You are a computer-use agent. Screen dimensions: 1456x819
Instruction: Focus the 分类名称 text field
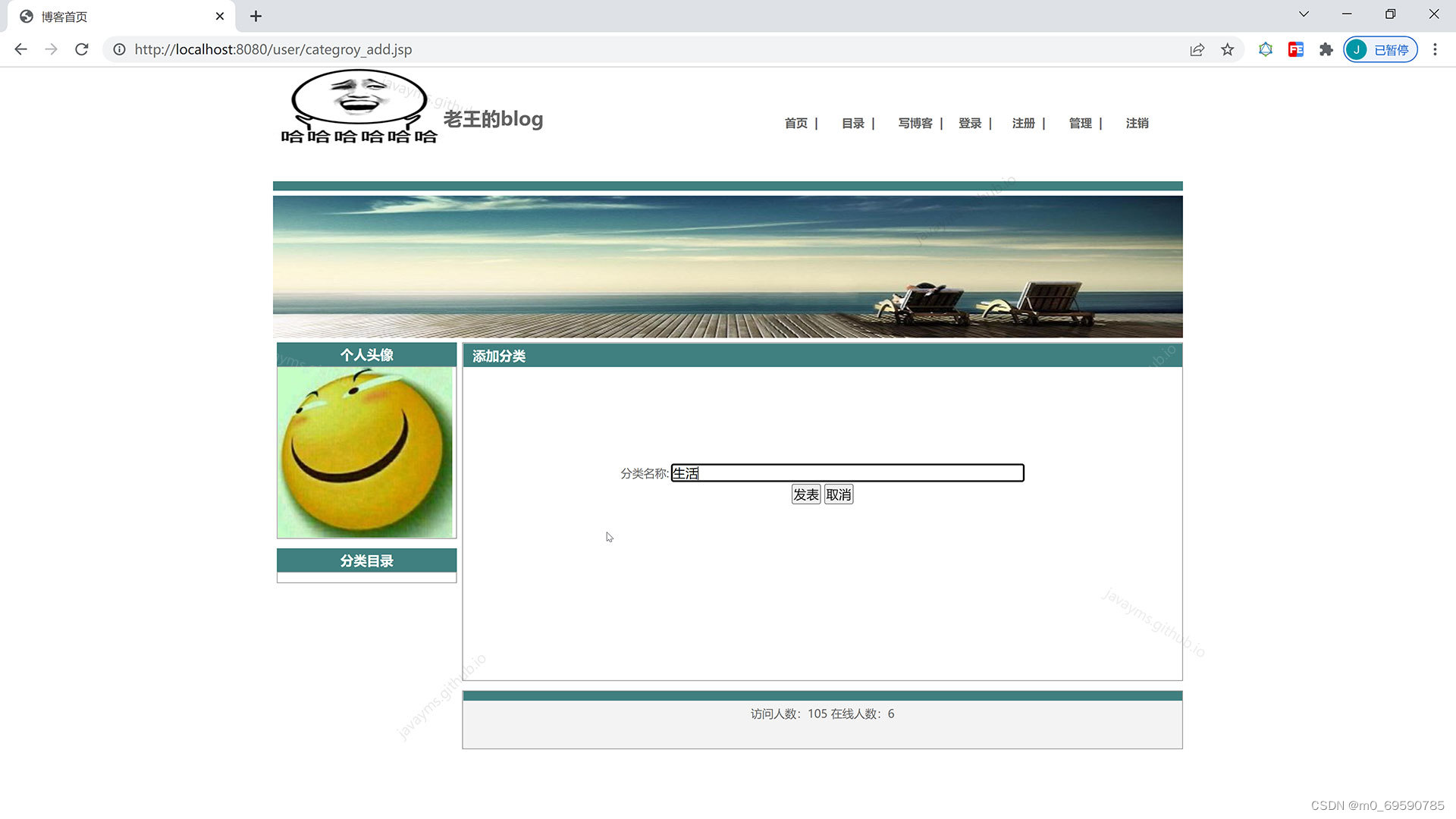tap(847, 473)
